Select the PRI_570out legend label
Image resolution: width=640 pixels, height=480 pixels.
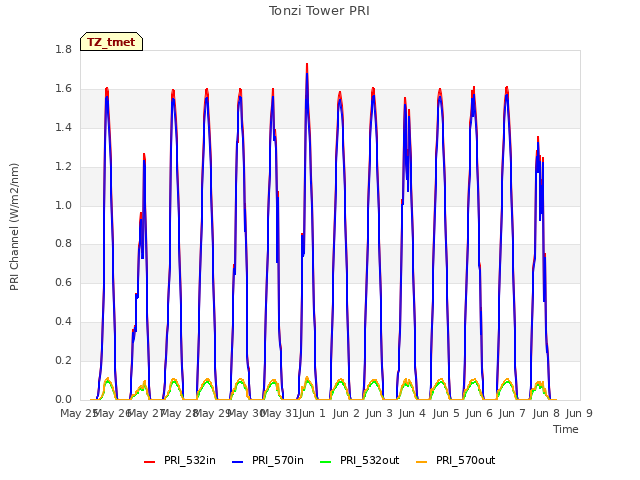[x=466, y=460]
